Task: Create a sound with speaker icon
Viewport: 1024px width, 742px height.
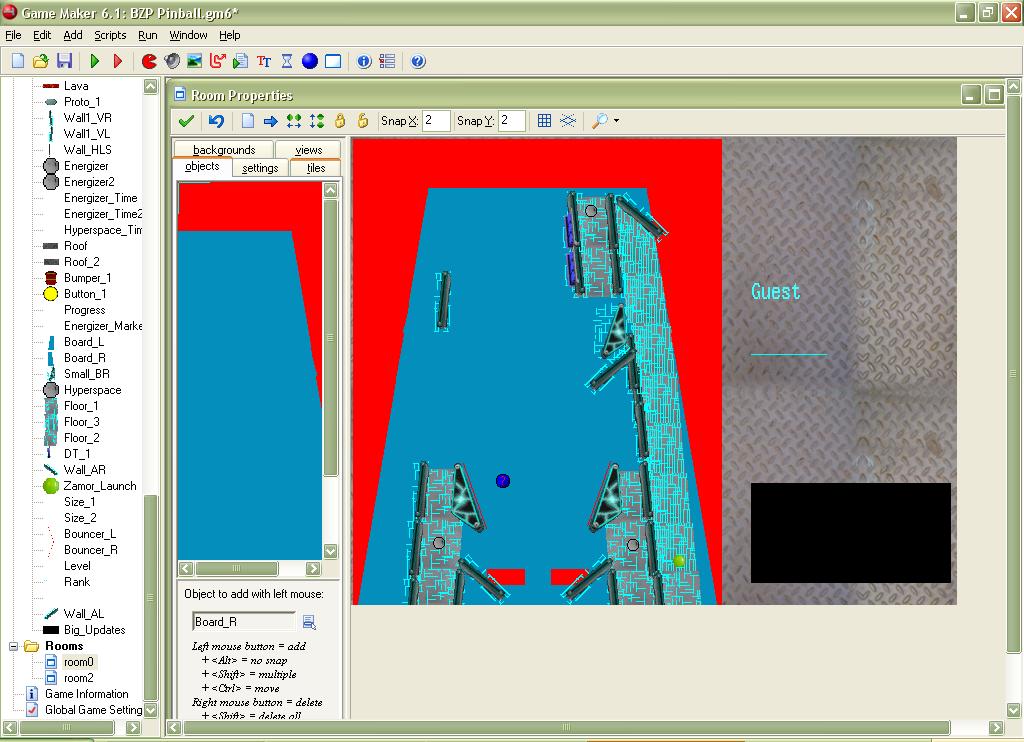Action: [x=172, y=61]
